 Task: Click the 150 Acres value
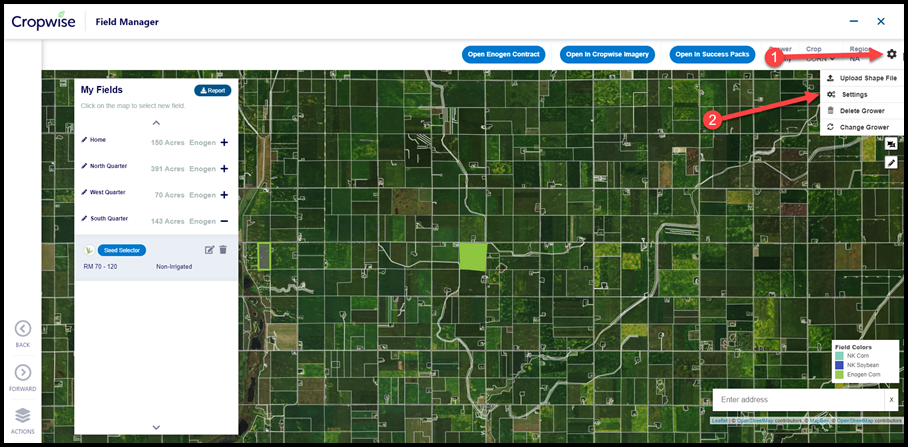point(167,142)
